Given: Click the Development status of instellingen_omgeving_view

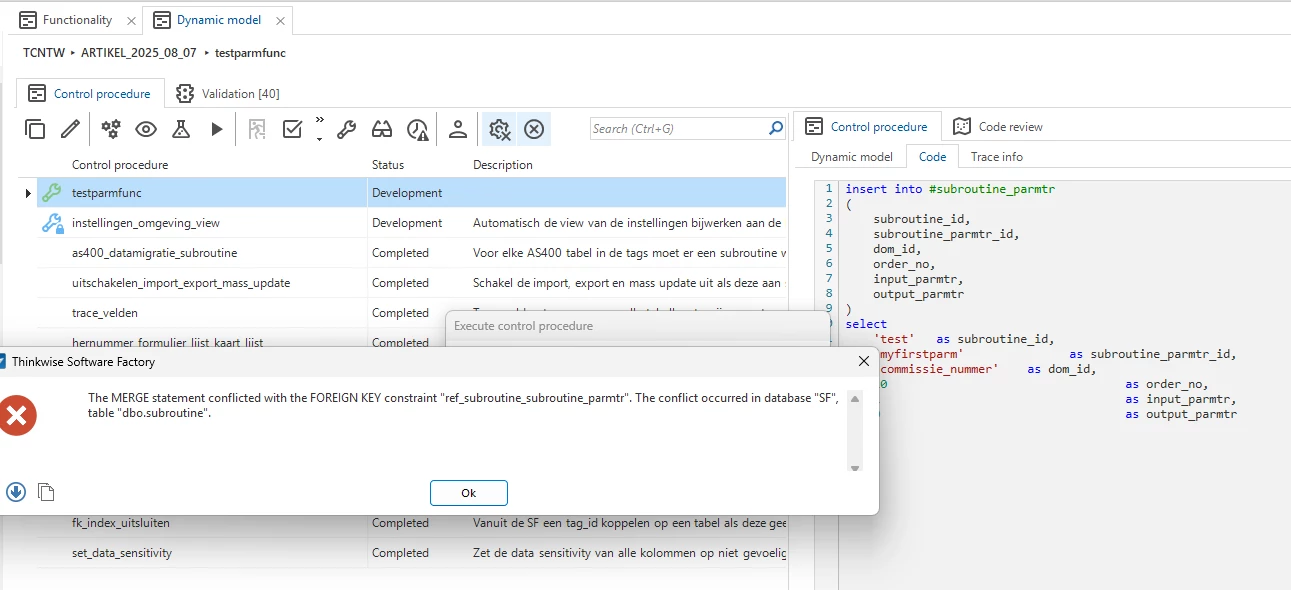Looking at the screenshot, I should (x=407, y=223).
